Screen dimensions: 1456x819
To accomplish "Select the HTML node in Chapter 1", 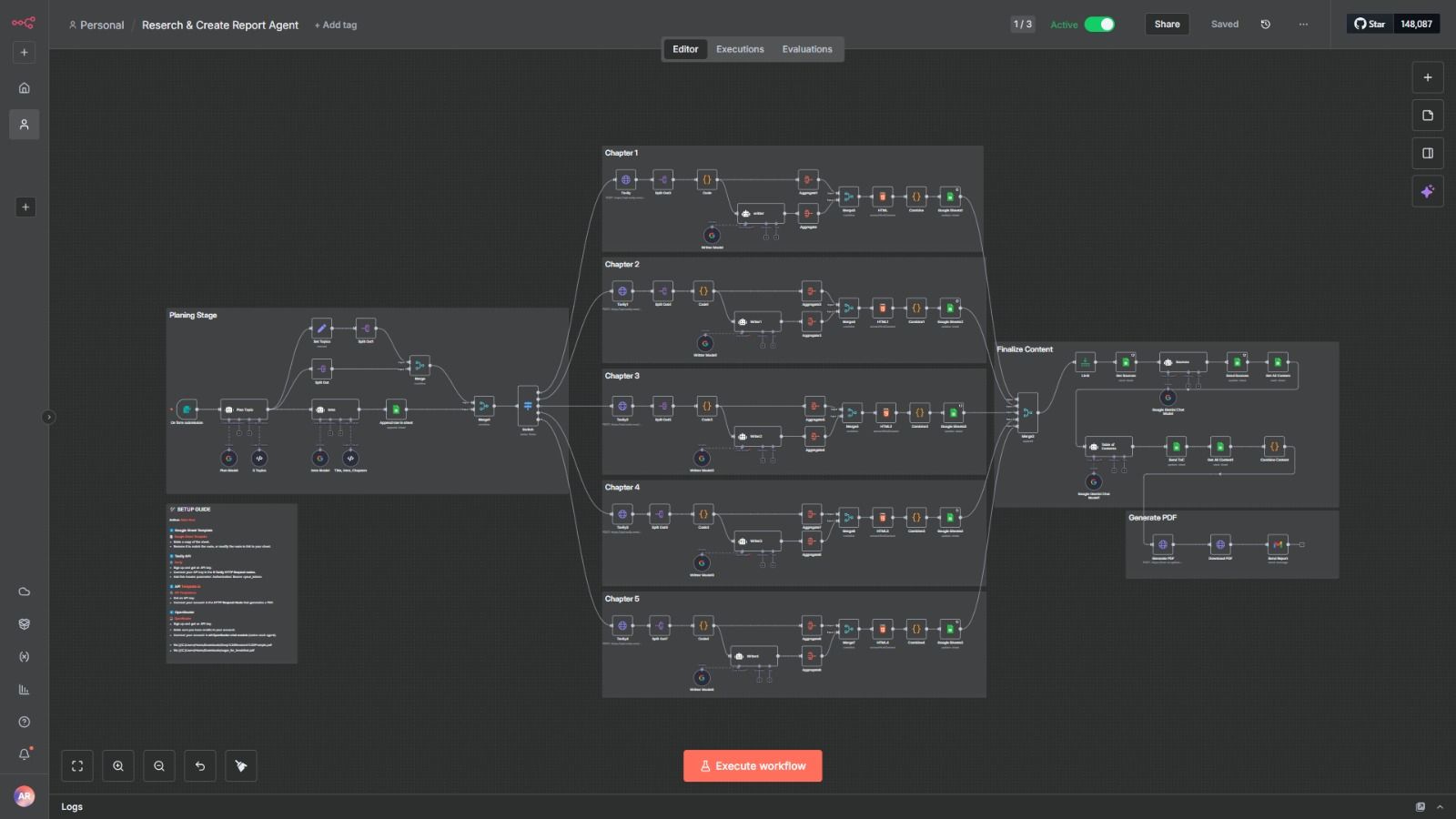I will [882, 197].
